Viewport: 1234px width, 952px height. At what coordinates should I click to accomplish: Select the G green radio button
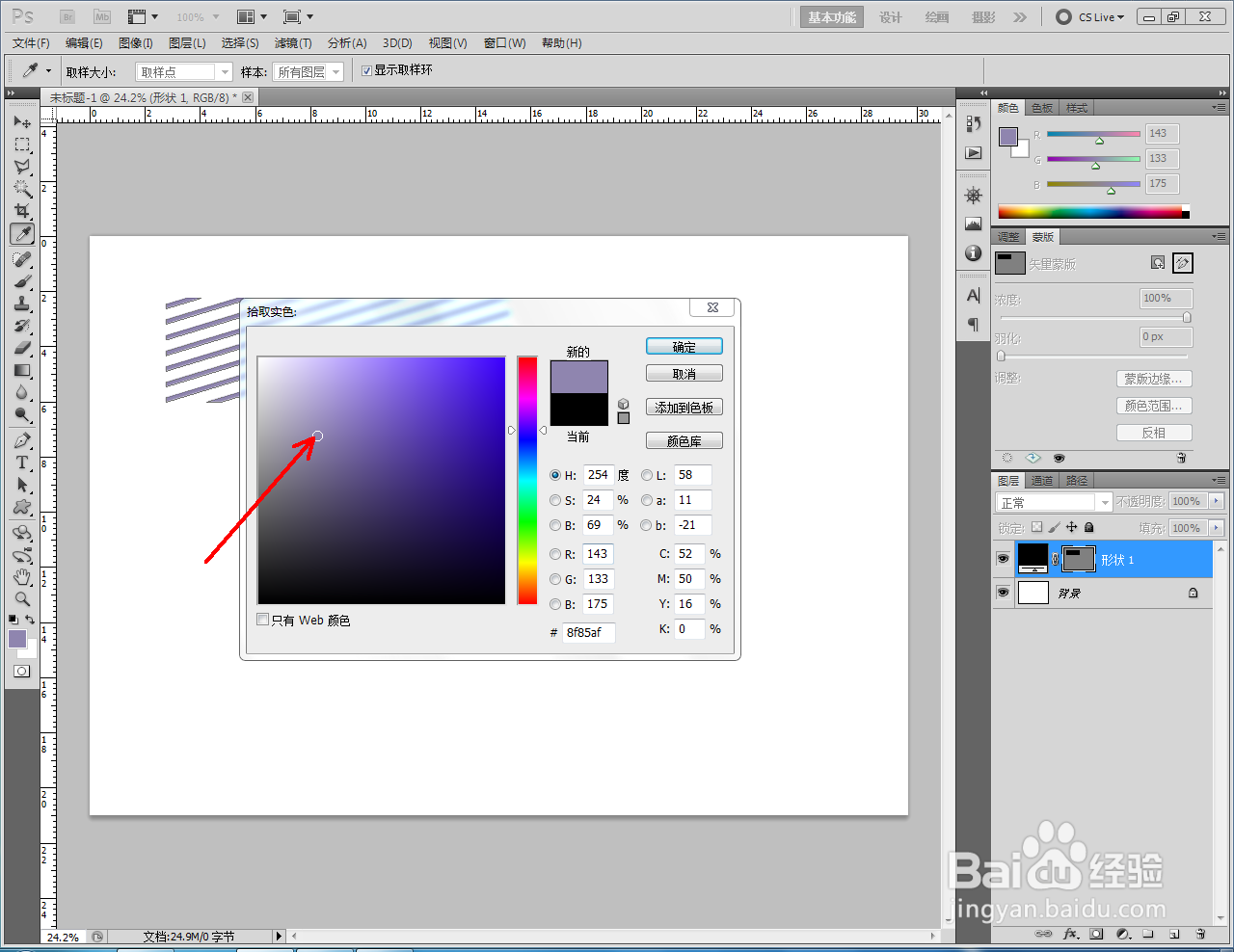coord(555,579)
